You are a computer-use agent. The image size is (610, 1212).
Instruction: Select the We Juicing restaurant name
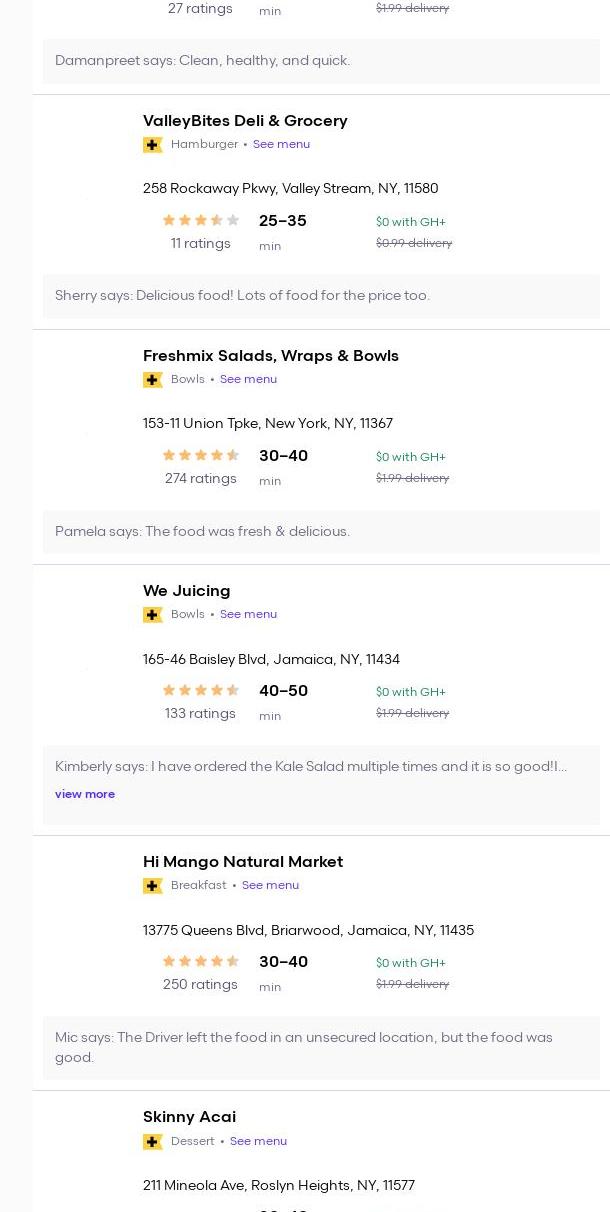coord(186,591)
